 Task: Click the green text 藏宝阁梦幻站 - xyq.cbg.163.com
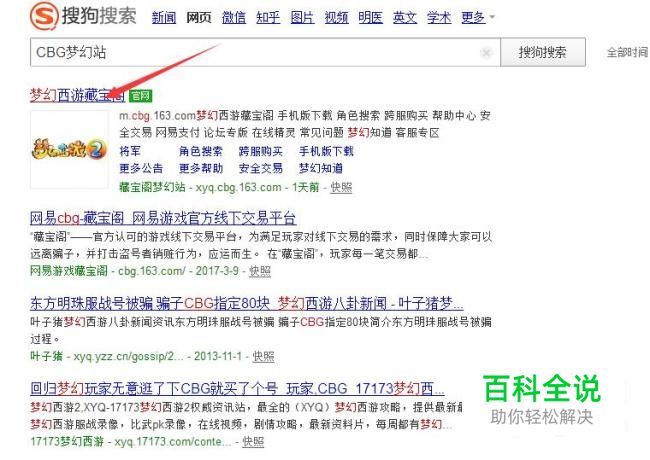(x=201, y=187)
